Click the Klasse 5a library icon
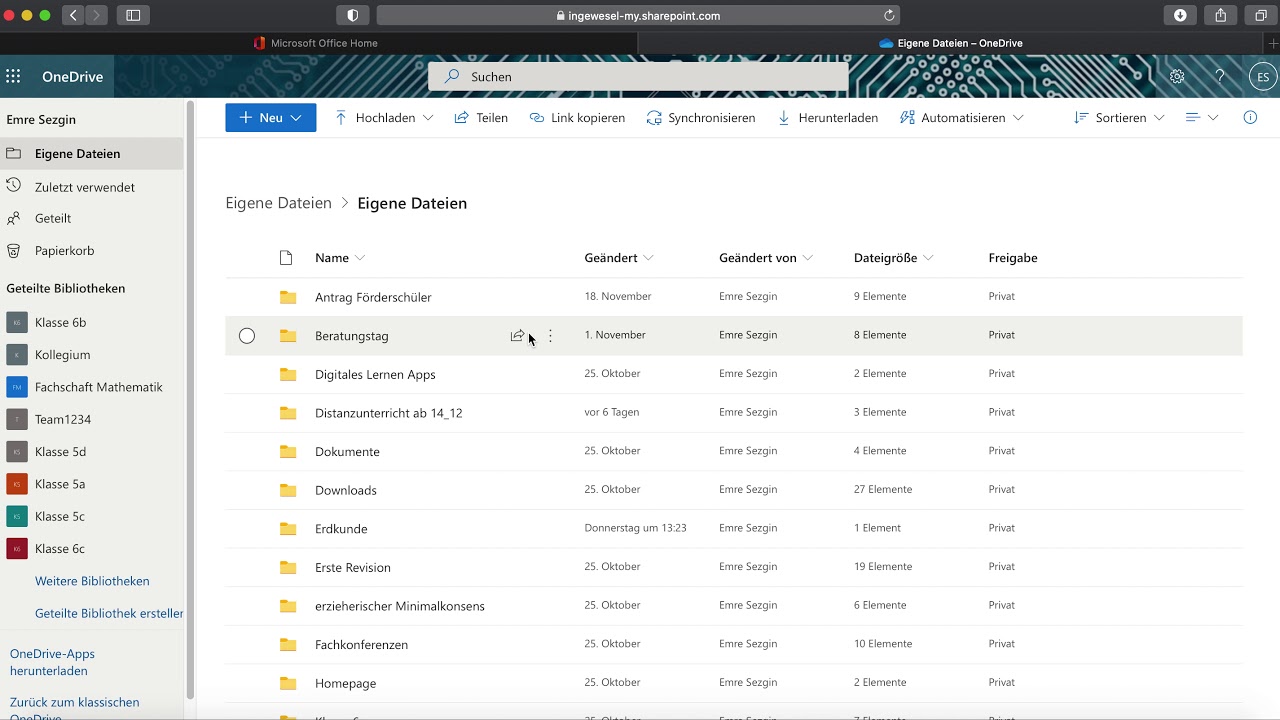This screenshot has width=1280, height=720. [x=17, y=484]
